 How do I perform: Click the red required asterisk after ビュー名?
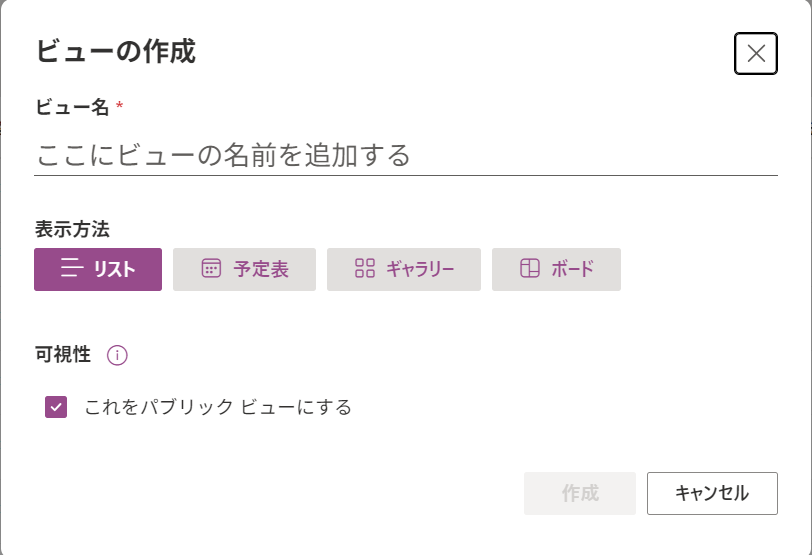pos(120,105)
